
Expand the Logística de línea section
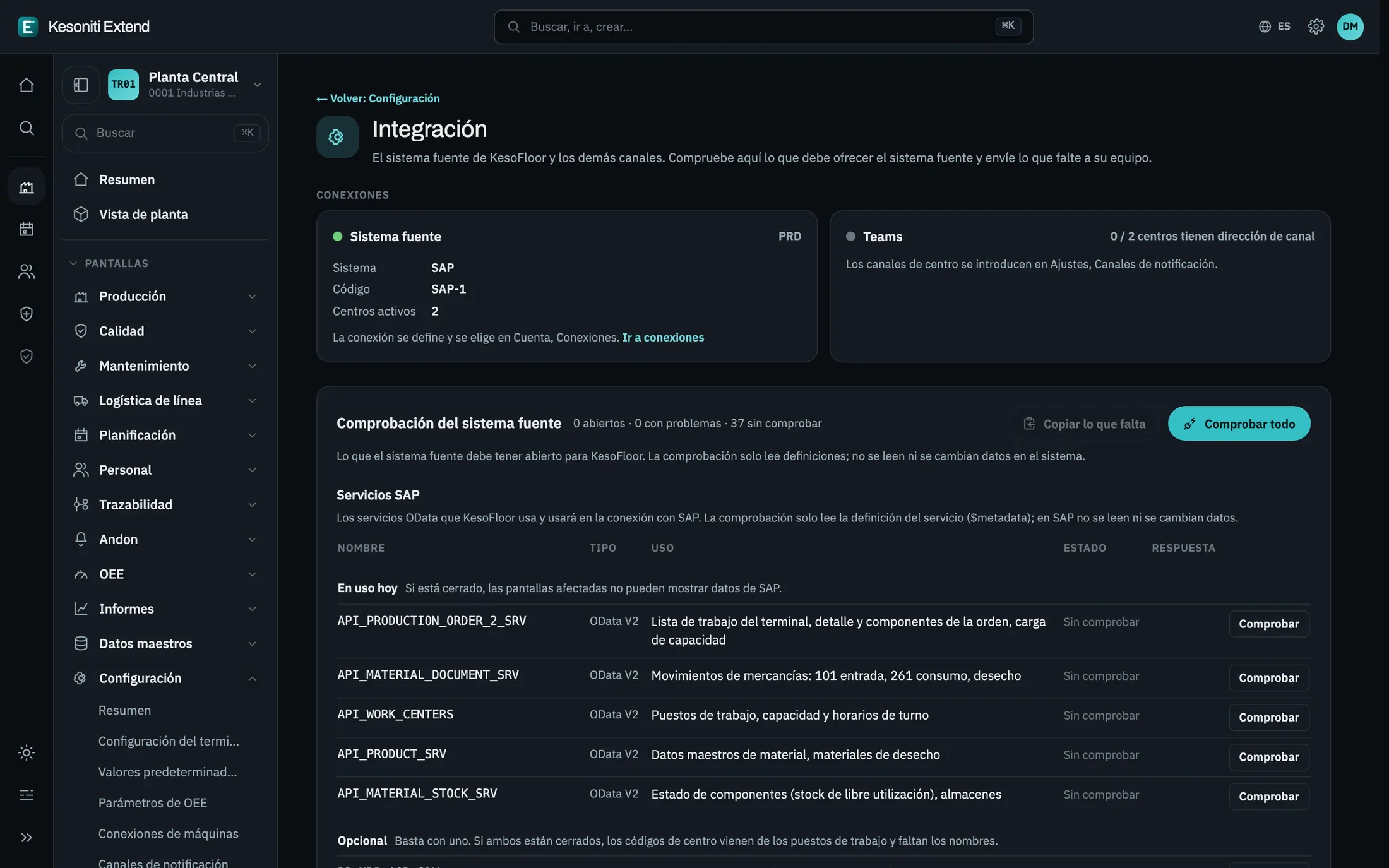(x=165, y=401)
